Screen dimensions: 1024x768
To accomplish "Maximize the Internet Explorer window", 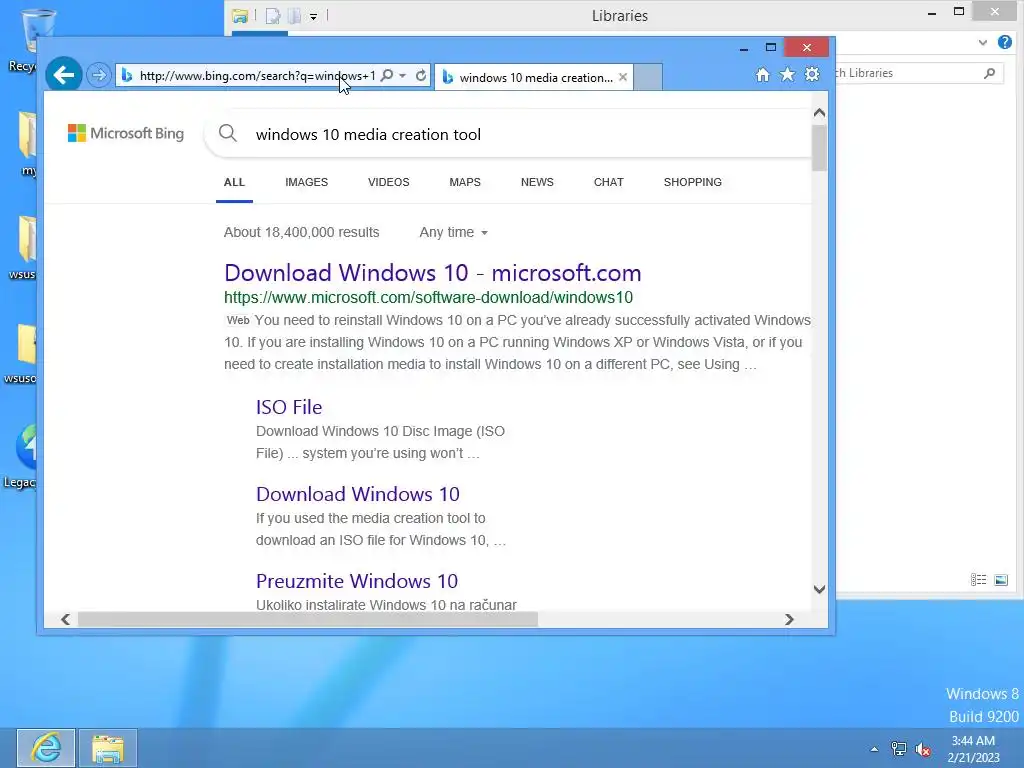I will [x=771, y=48].
